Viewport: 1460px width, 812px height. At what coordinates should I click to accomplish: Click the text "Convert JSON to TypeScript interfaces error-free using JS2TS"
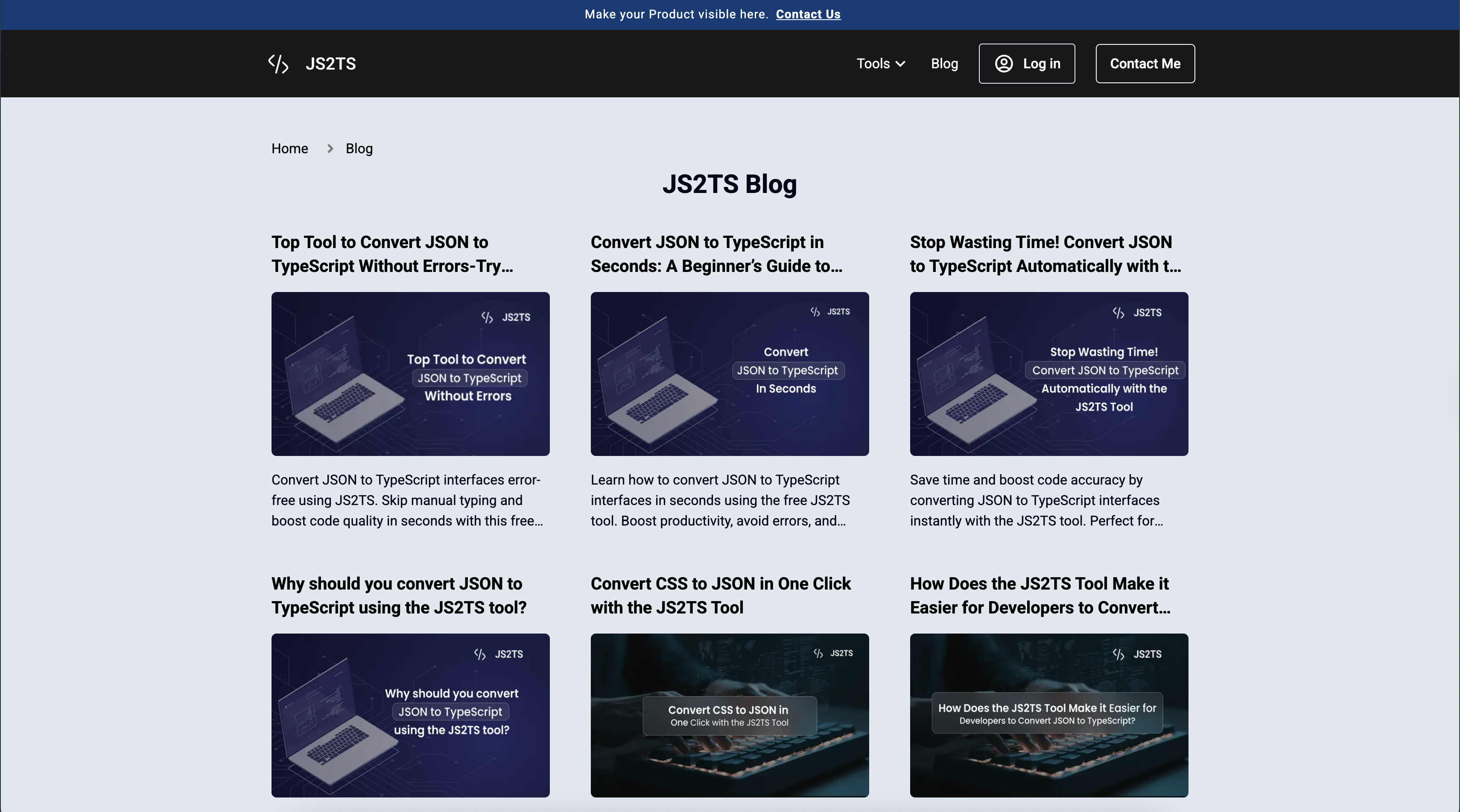pos(406,490)
